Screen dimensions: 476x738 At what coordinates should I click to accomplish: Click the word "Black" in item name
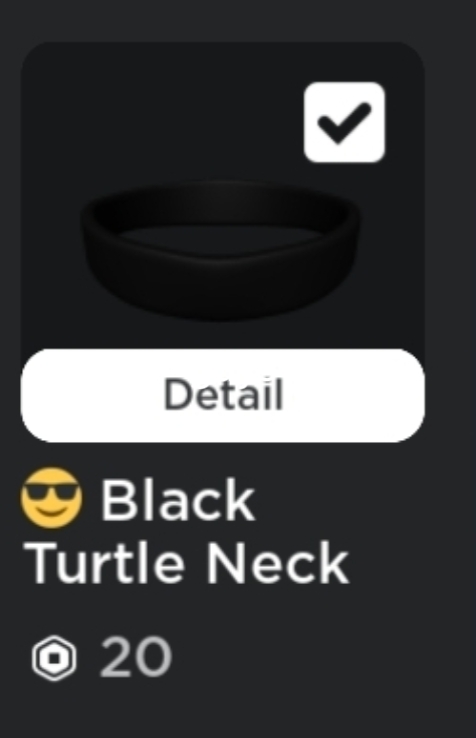[178, 500]
